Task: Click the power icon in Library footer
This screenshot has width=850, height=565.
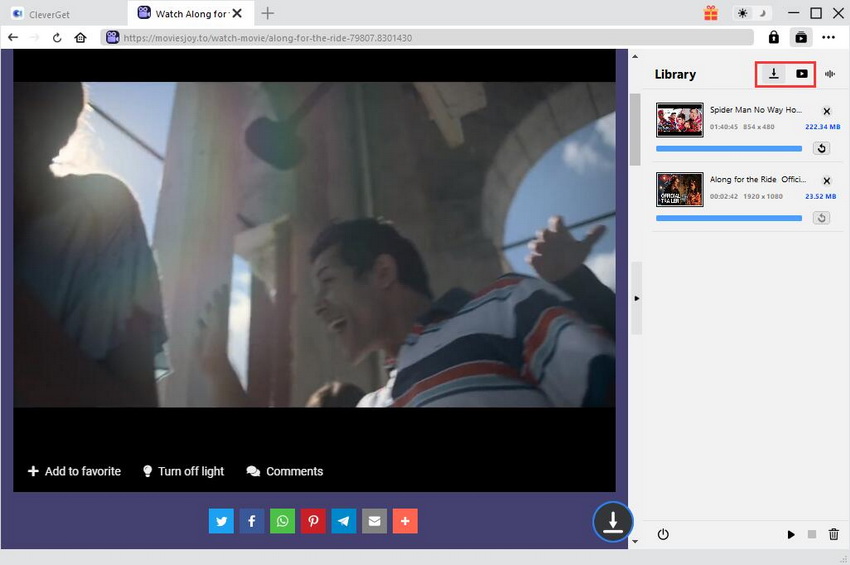Action: [663, 535]
